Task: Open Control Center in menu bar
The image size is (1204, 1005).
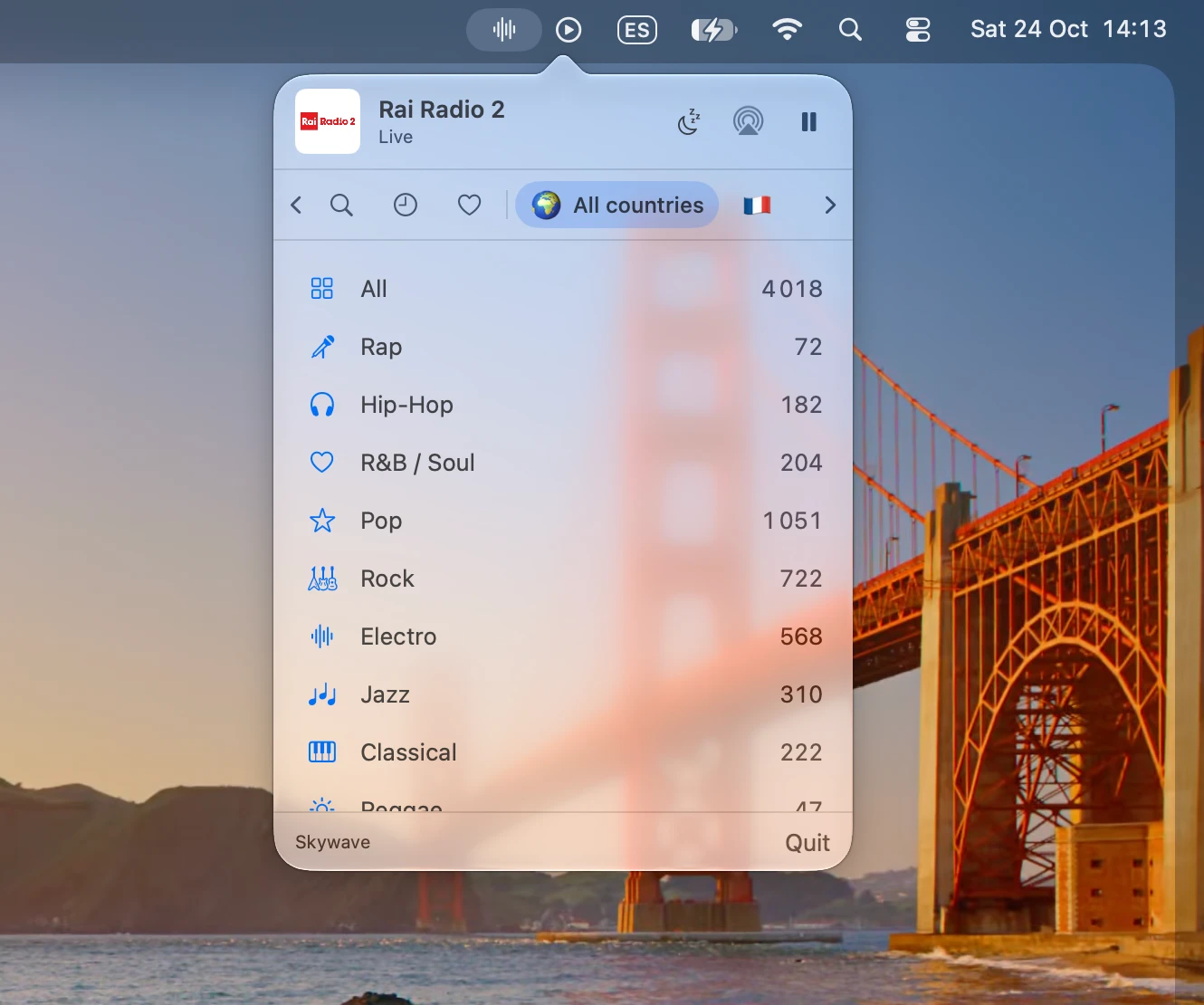Action: (x=918, y=30)
